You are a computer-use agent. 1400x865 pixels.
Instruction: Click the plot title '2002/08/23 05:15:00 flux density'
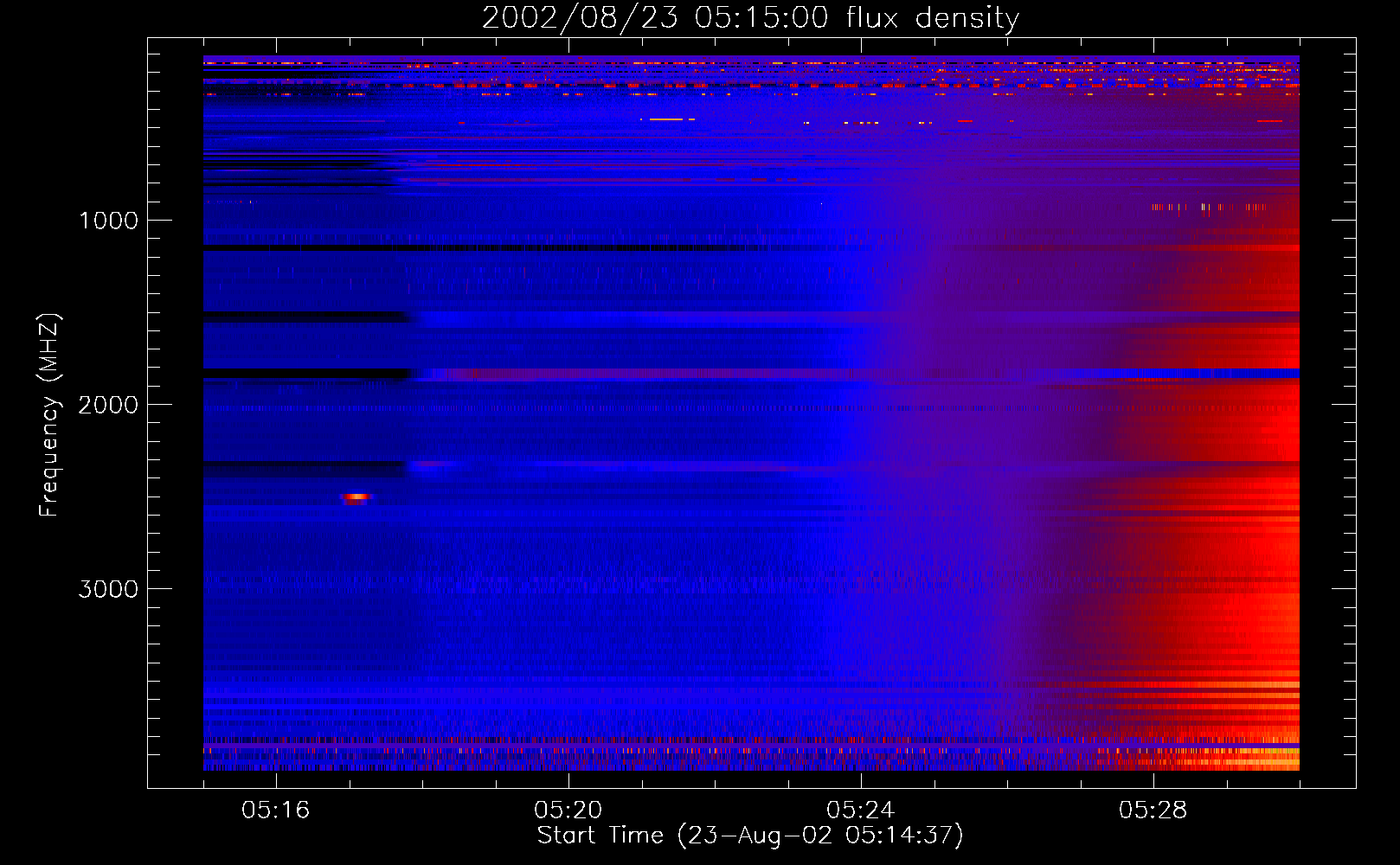point(750,17)
